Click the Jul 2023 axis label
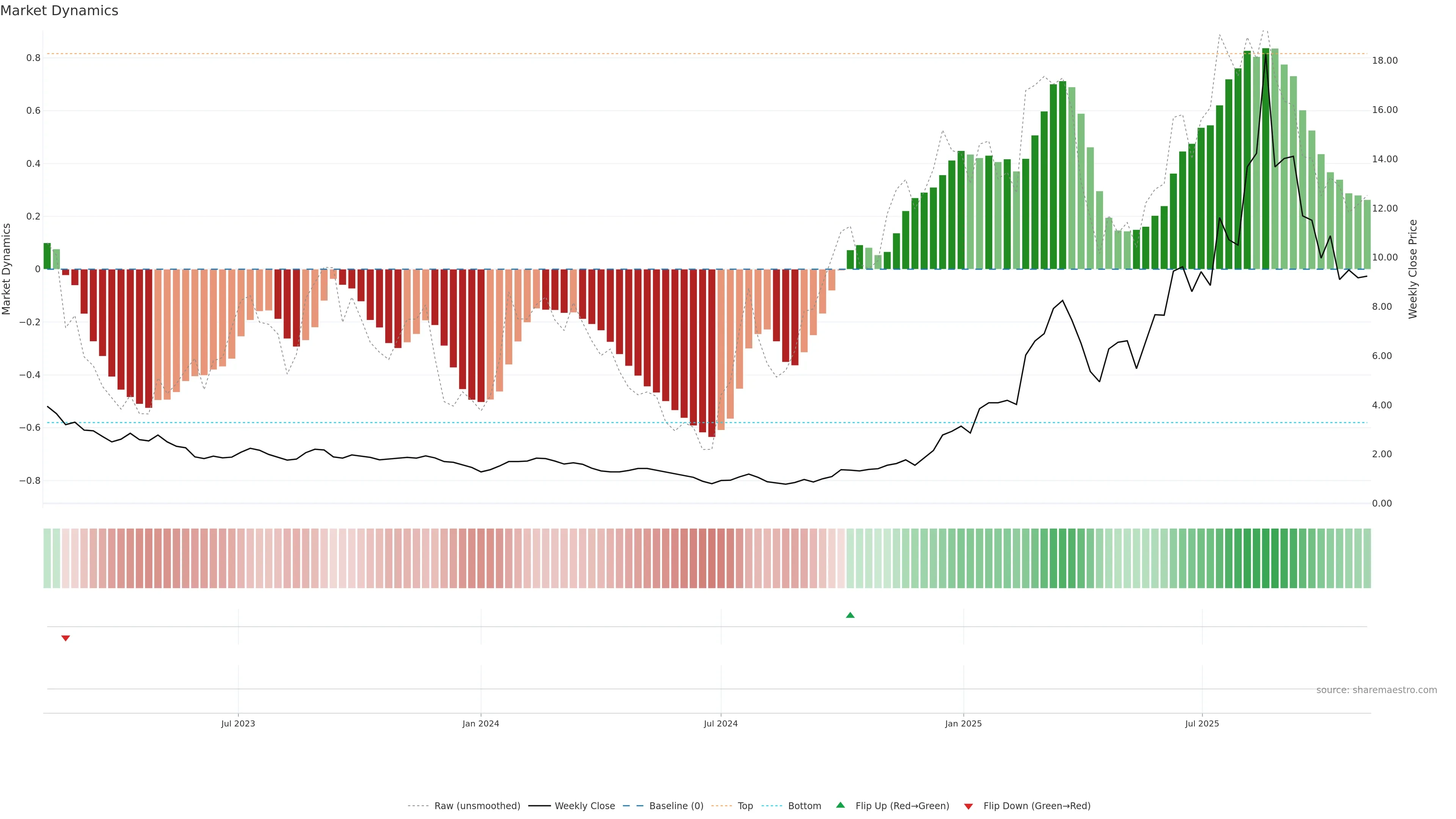This screenshot has height=819, width=1456. coord(238,723)
